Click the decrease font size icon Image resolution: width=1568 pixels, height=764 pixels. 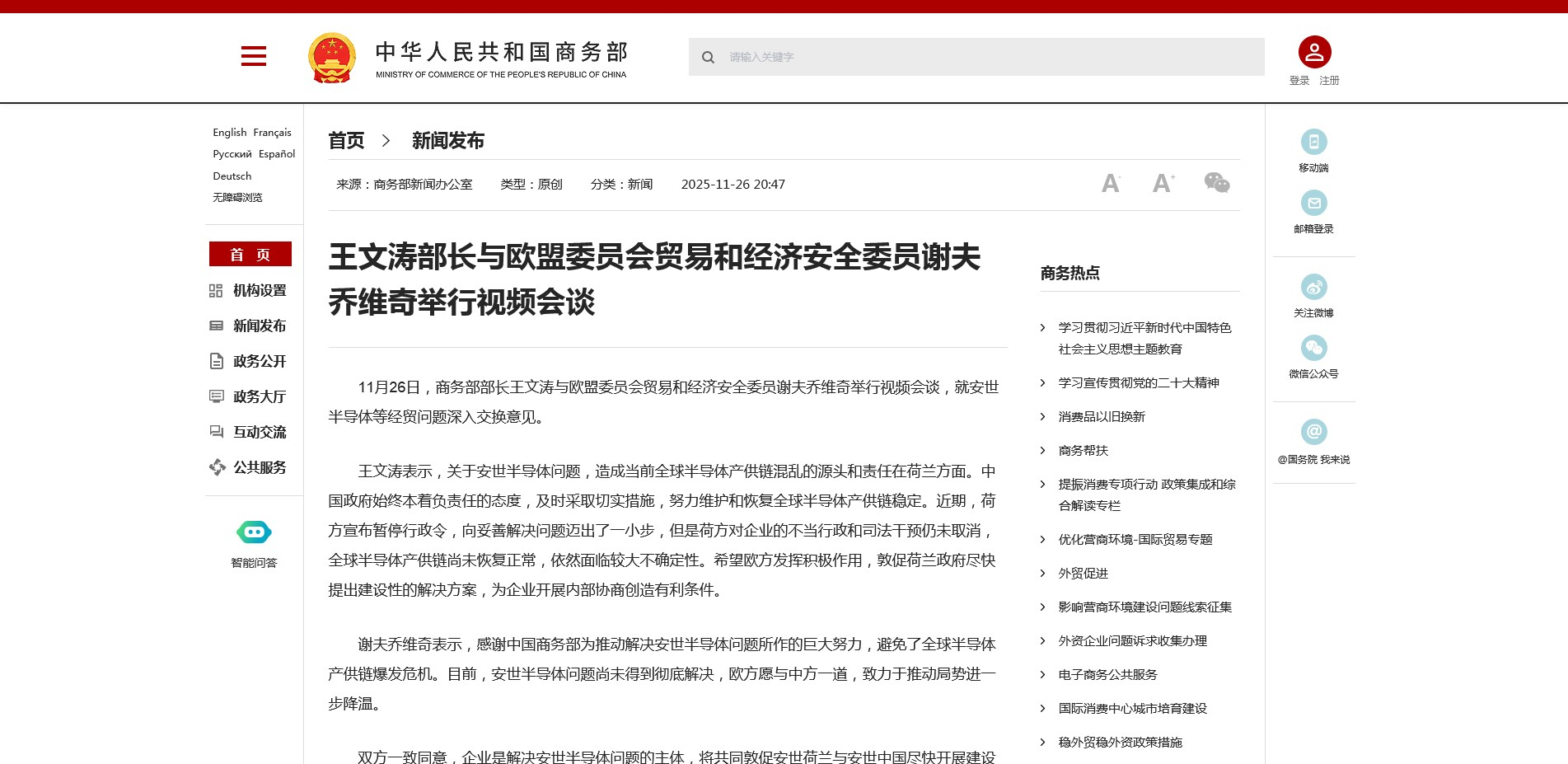tap(1111, 183)
